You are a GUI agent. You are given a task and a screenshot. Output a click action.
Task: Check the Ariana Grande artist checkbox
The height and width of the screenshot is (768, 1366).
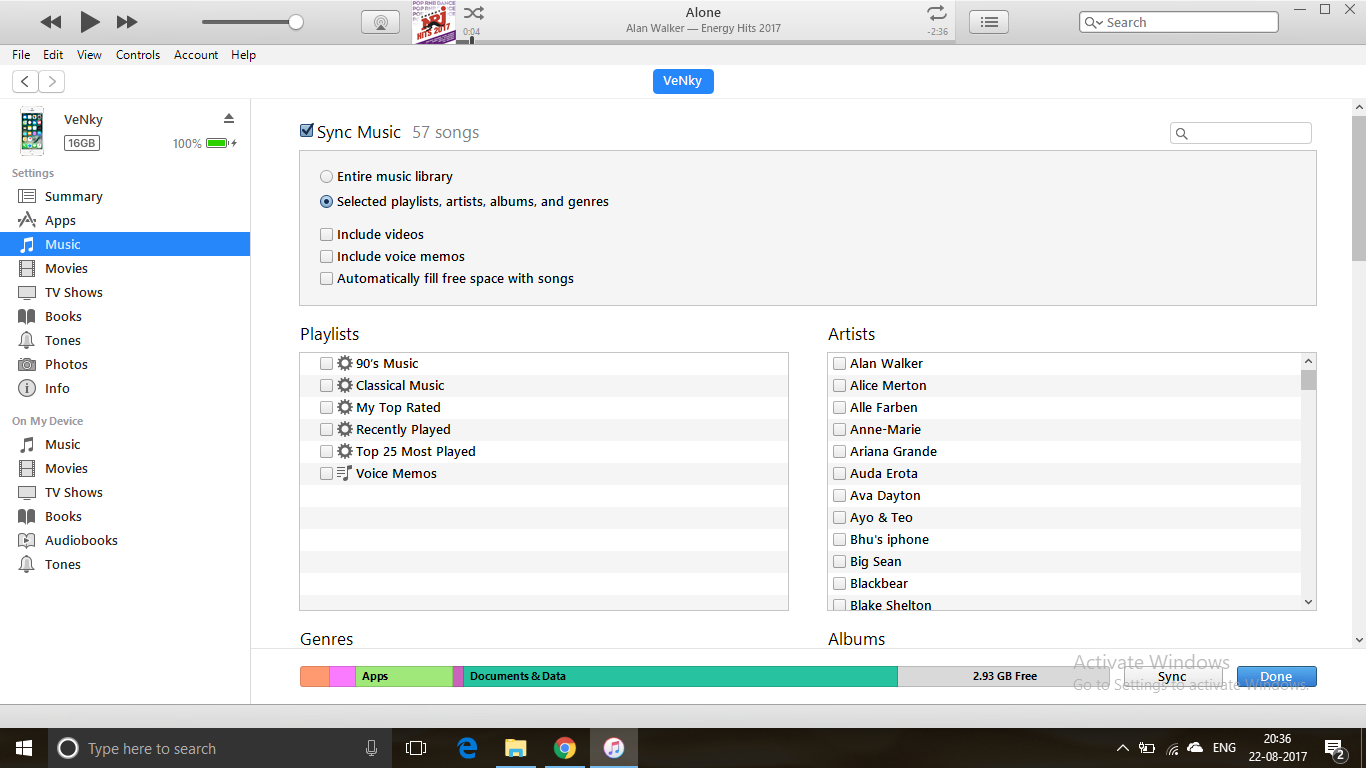point(840,452)
